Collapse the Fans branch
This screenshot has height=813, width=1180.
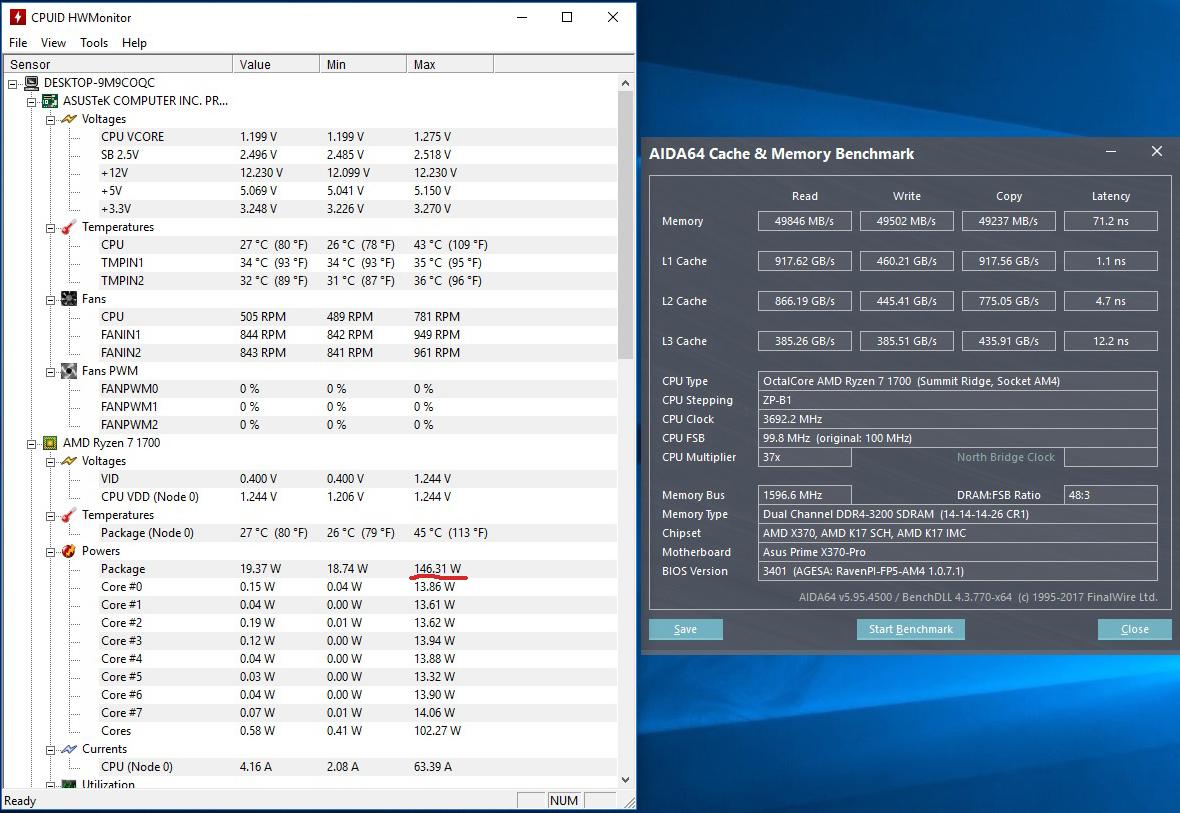coord(50,300)
